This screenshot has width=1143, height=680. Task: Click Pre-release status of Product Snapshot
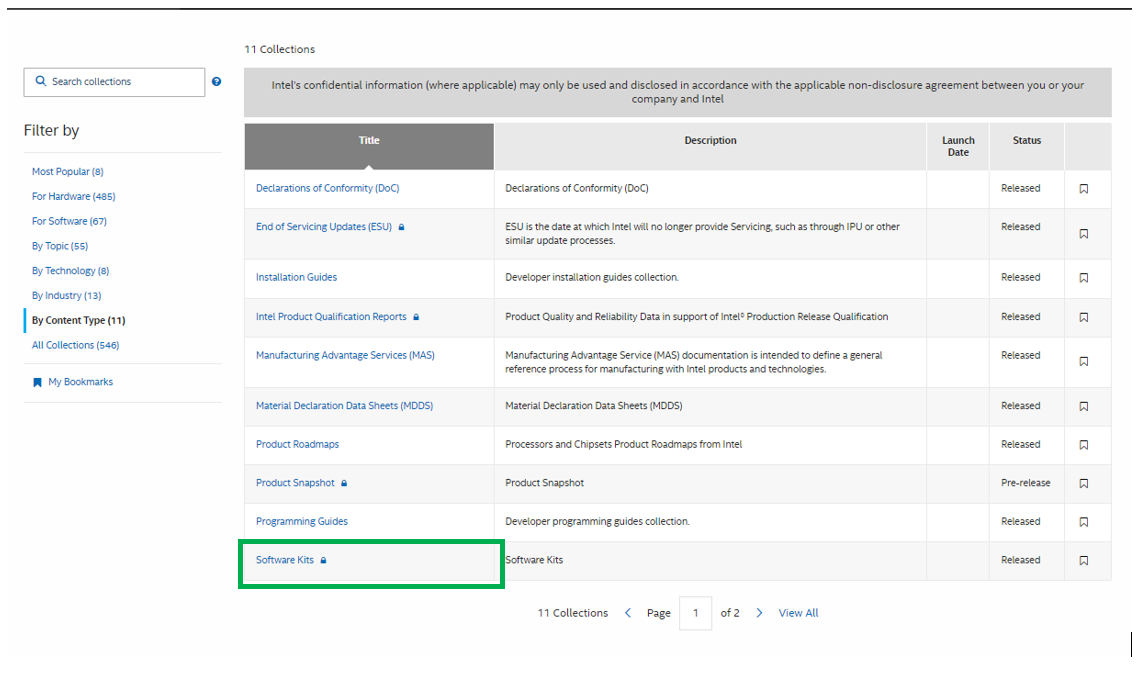[x=1026, y=482]
